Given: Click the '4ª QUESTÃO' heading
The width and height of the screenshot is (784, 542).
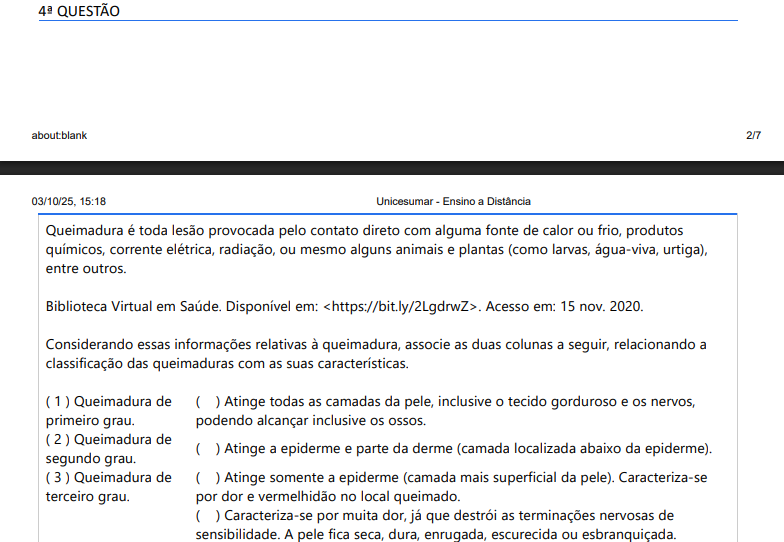Looking at the screenshot, I should [79, 11].
